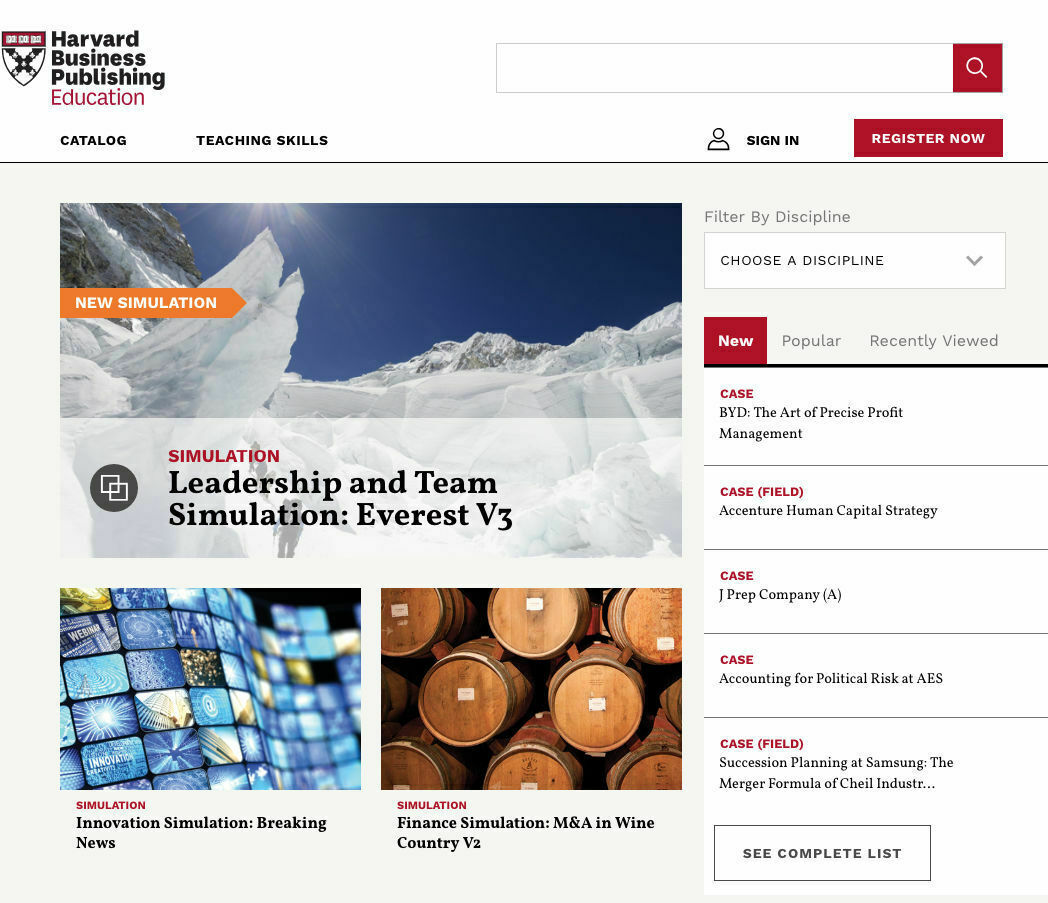The image size is (1048, 903).
Task: Click the red search magnifier icon
Action: [977, 67]
